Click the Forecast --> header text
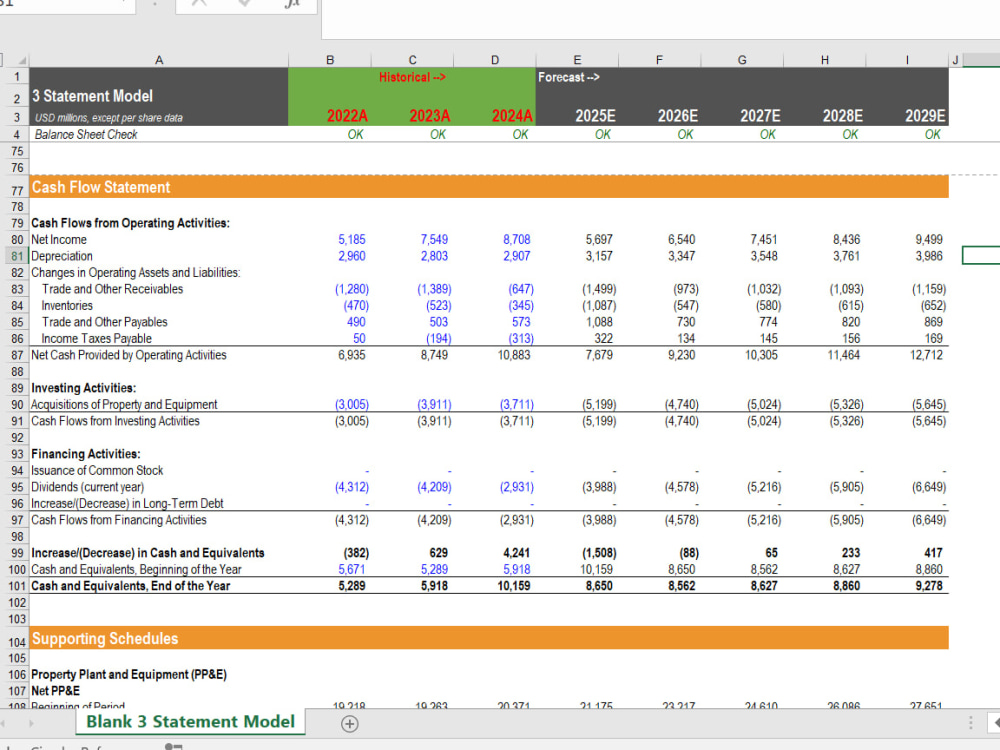 coord(569,77)
